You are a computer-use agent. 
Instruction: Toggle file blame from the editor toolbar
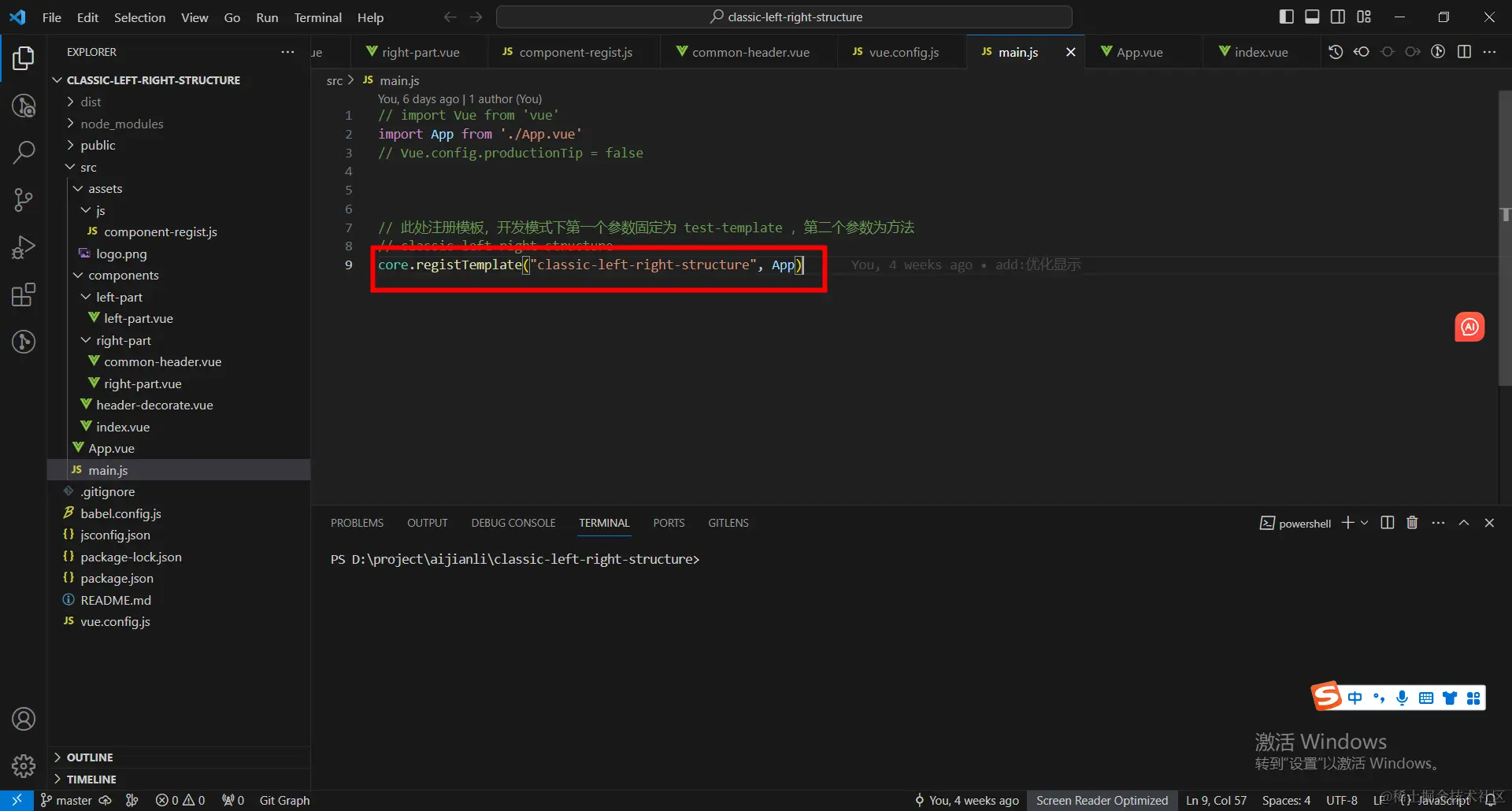pos(1438,52)
